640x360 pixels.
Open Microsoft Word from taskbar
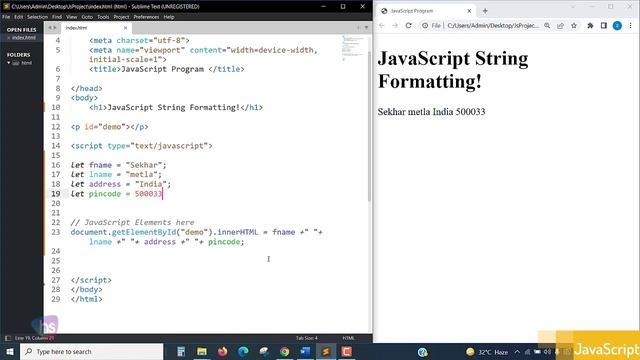(x=305, y=351)
